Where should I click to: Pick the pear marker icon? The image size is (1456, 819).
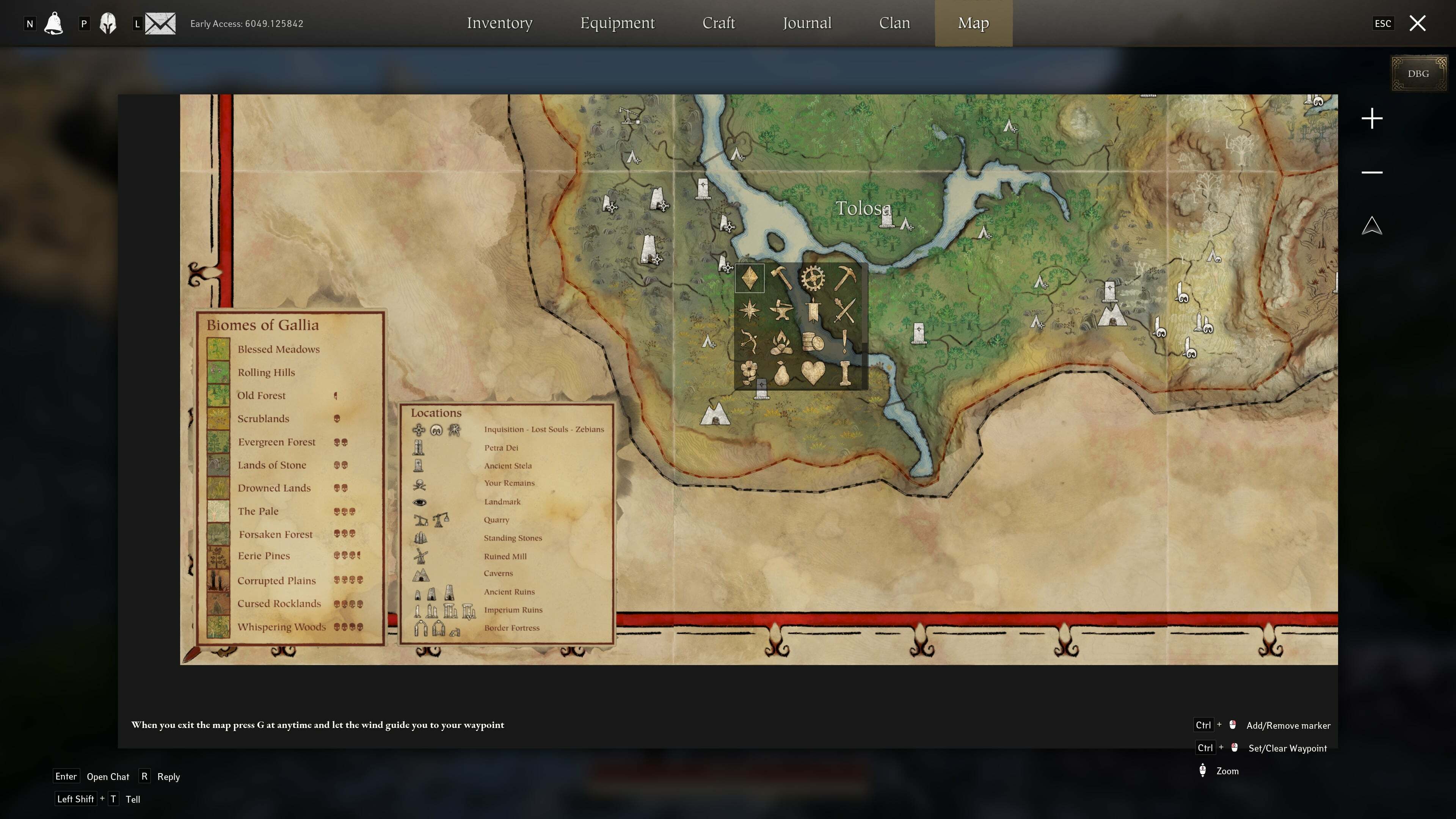pyautogui.click(x=781, y=373)
